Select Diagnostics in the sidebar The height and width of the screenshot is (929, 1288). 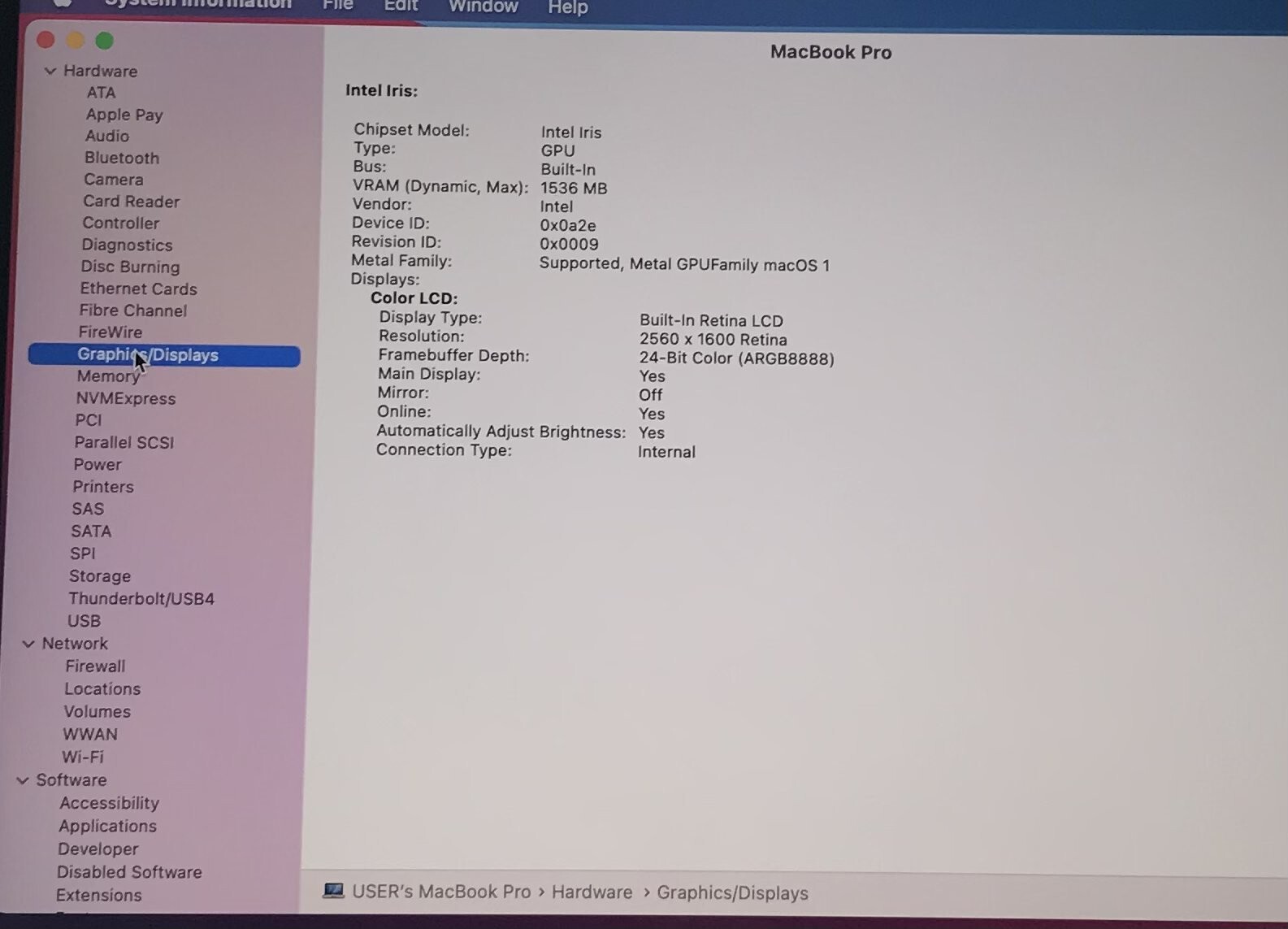(x=127, y=245)
